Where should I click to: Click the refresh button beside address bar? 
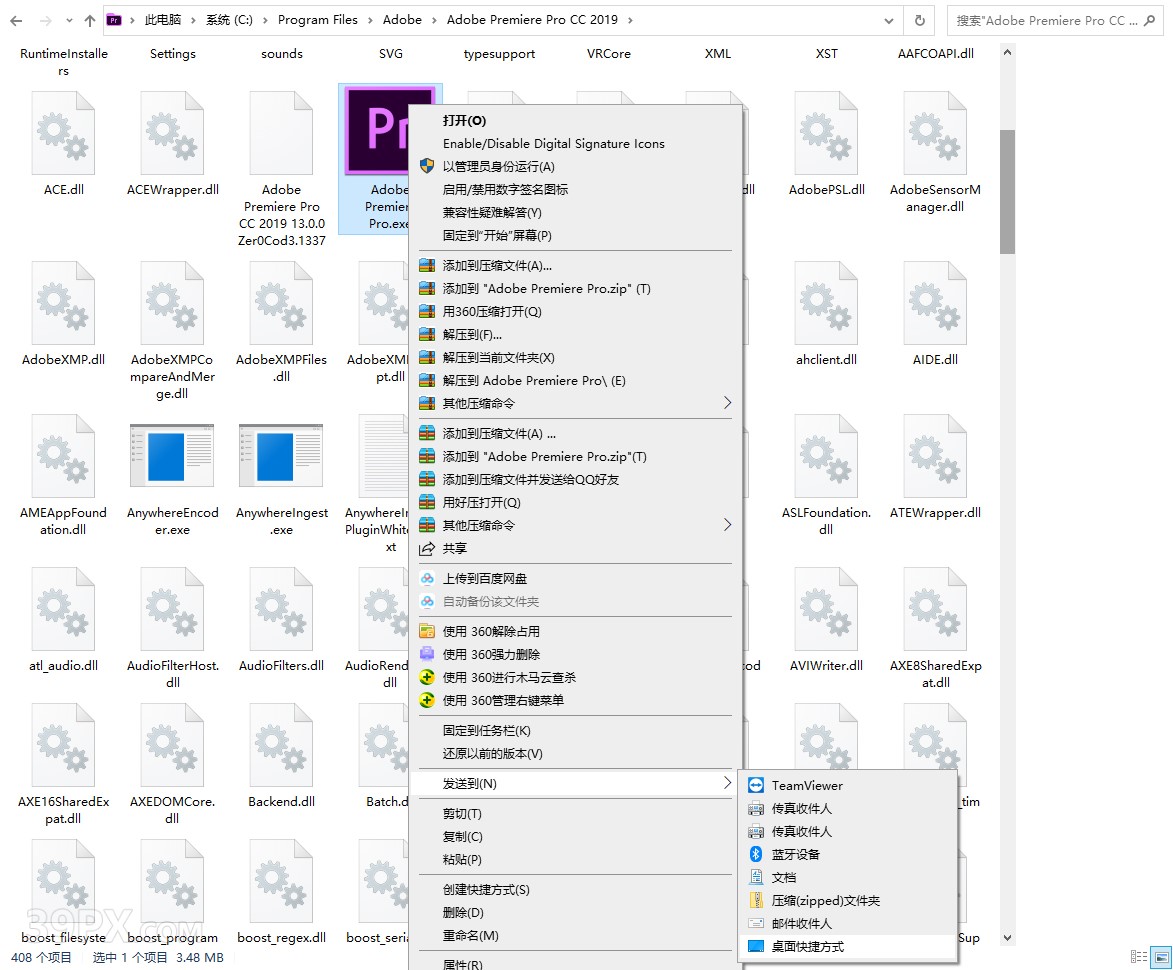click(x=919, y=20)
